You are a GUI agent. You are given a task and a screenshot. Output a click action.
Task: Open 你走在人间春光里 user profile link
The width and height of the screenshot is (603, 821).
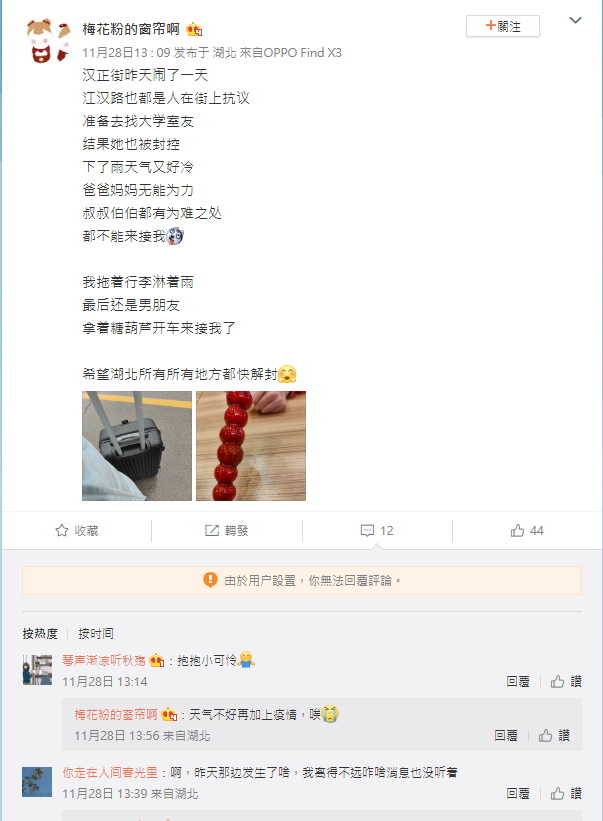(110, 772)
